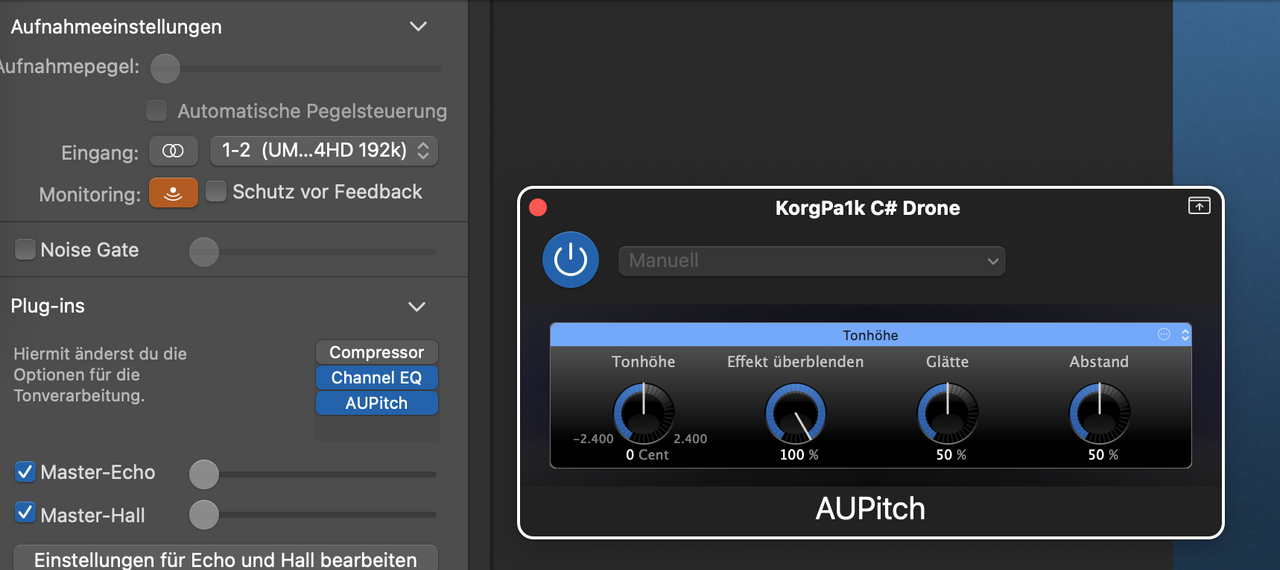Click the Tonhöhe pitch knob
Screen dimensions: 1280x570
coord(643,413)
